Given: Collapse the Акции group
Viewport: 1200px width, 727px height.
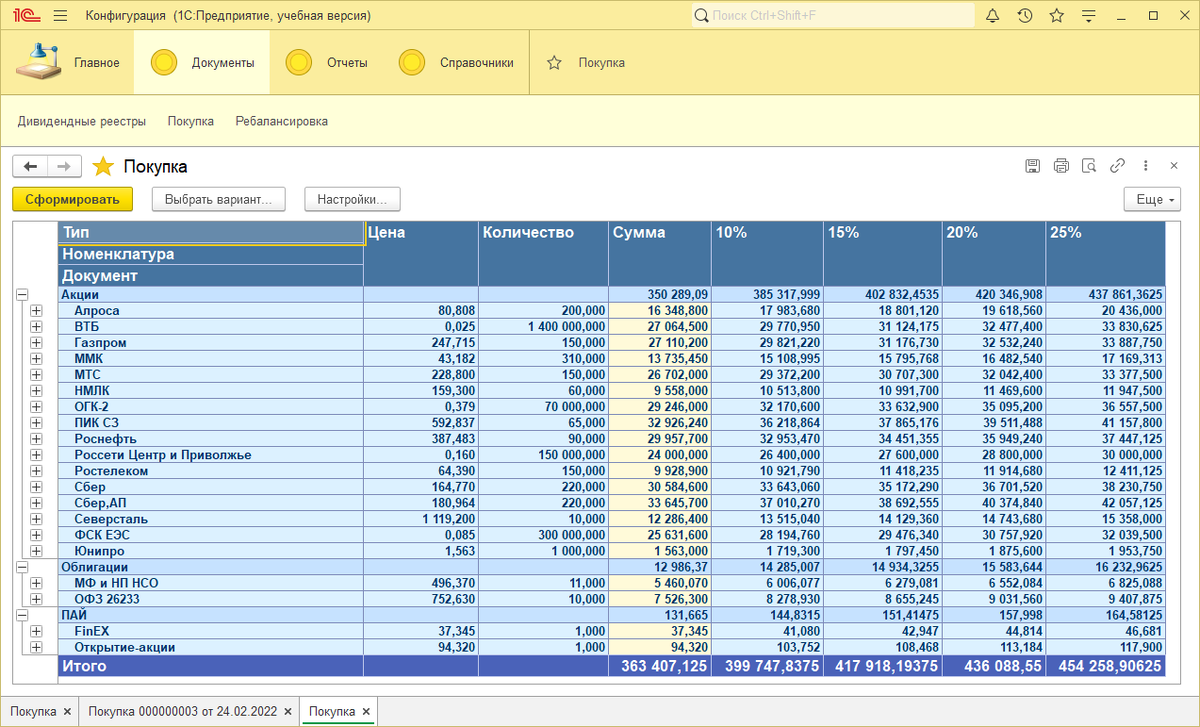Looking at the screenshot, I should point(21,295).
